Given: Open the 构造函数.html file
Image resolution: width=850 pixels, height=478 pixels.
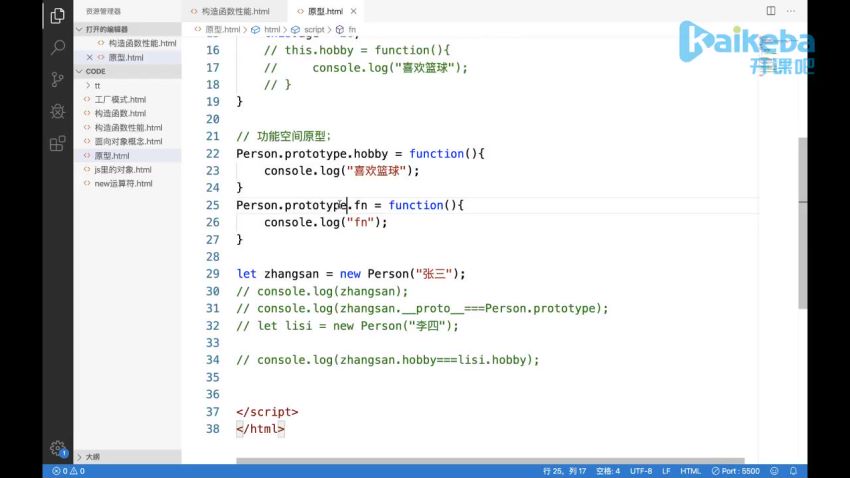Looking at the screenshot, I should 128,113.
